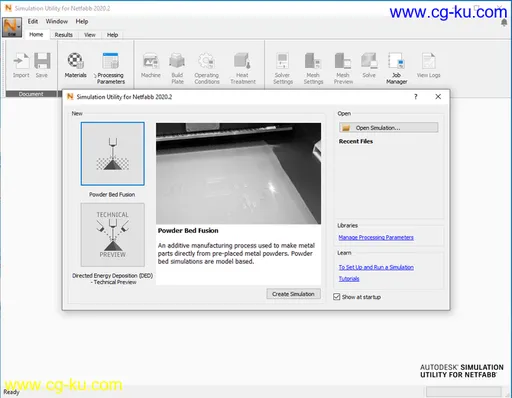
Task: Toggle Show at startup checkbox
Action: pyautogui.click(x=337, y=297)
